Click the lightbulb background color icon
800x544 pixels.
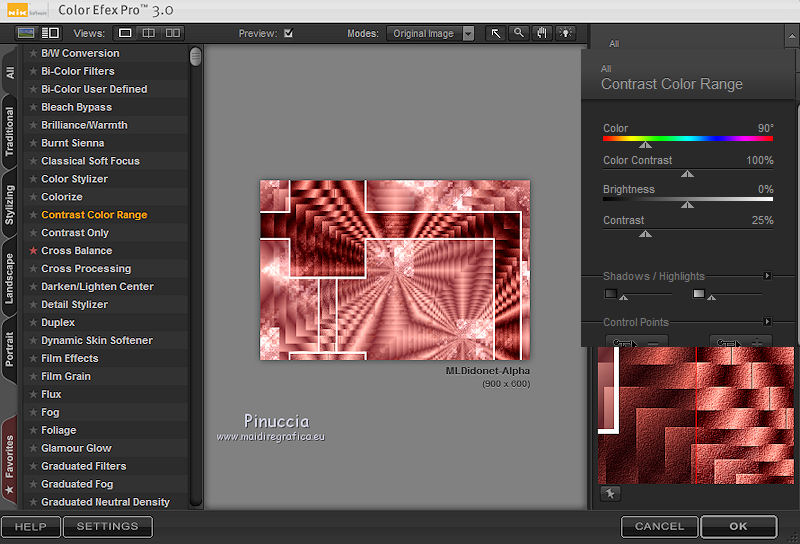566,33
